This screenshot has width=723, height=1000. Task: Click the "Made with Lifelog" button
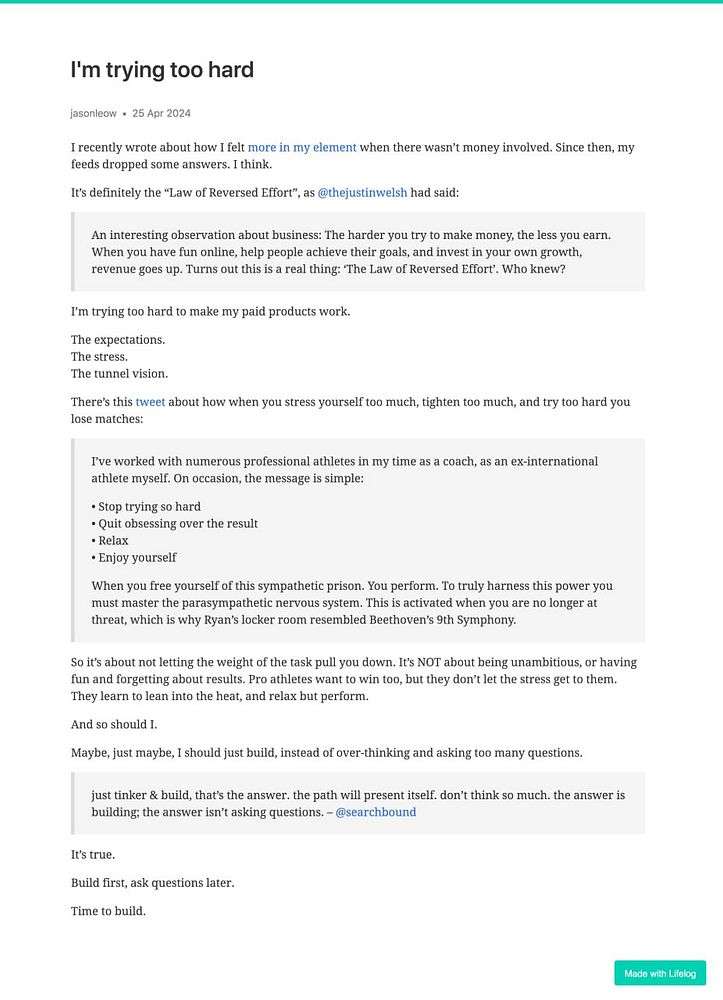[x=660, y=973]
